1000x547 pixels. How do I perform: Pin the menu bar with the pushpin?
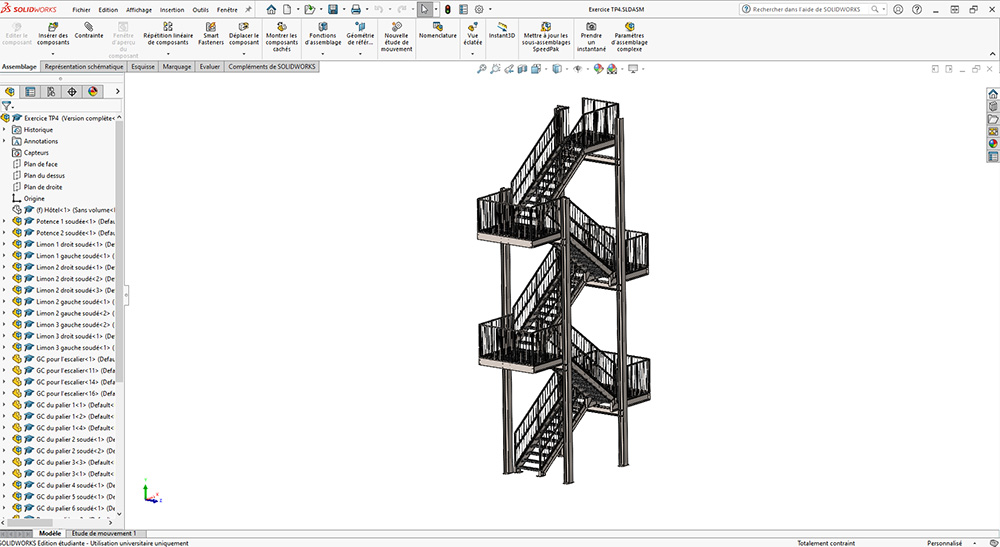[248, 9]
